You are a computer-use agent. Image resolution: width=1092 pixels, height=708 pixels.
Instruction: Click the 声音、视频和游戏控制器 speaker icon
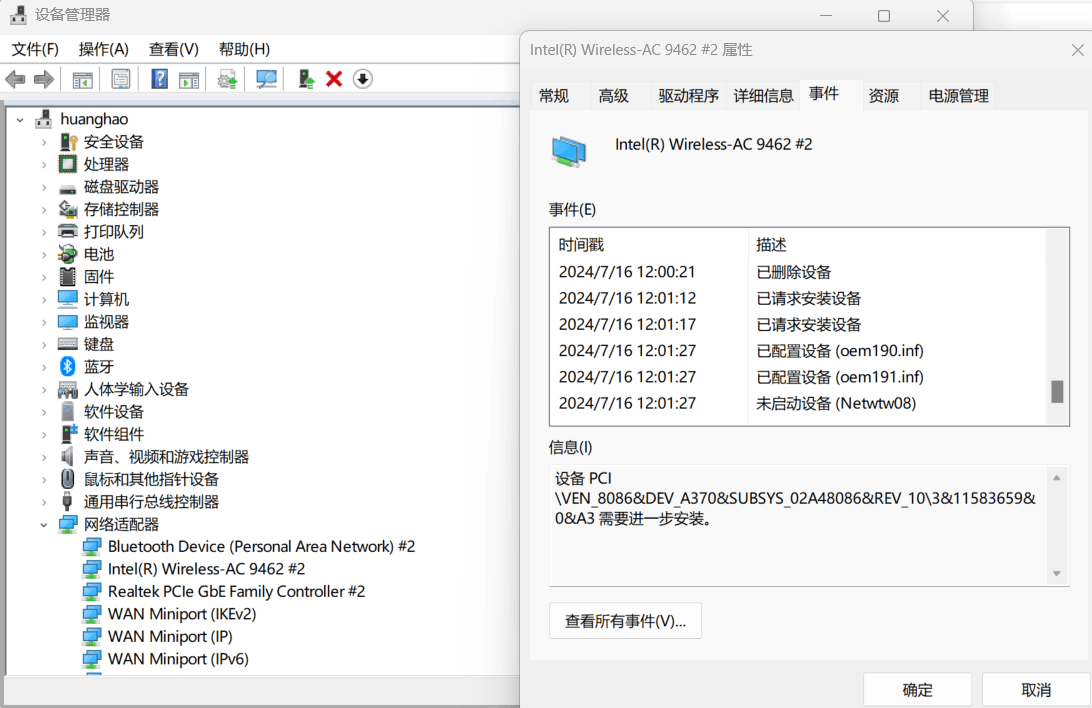coord(68,457)
